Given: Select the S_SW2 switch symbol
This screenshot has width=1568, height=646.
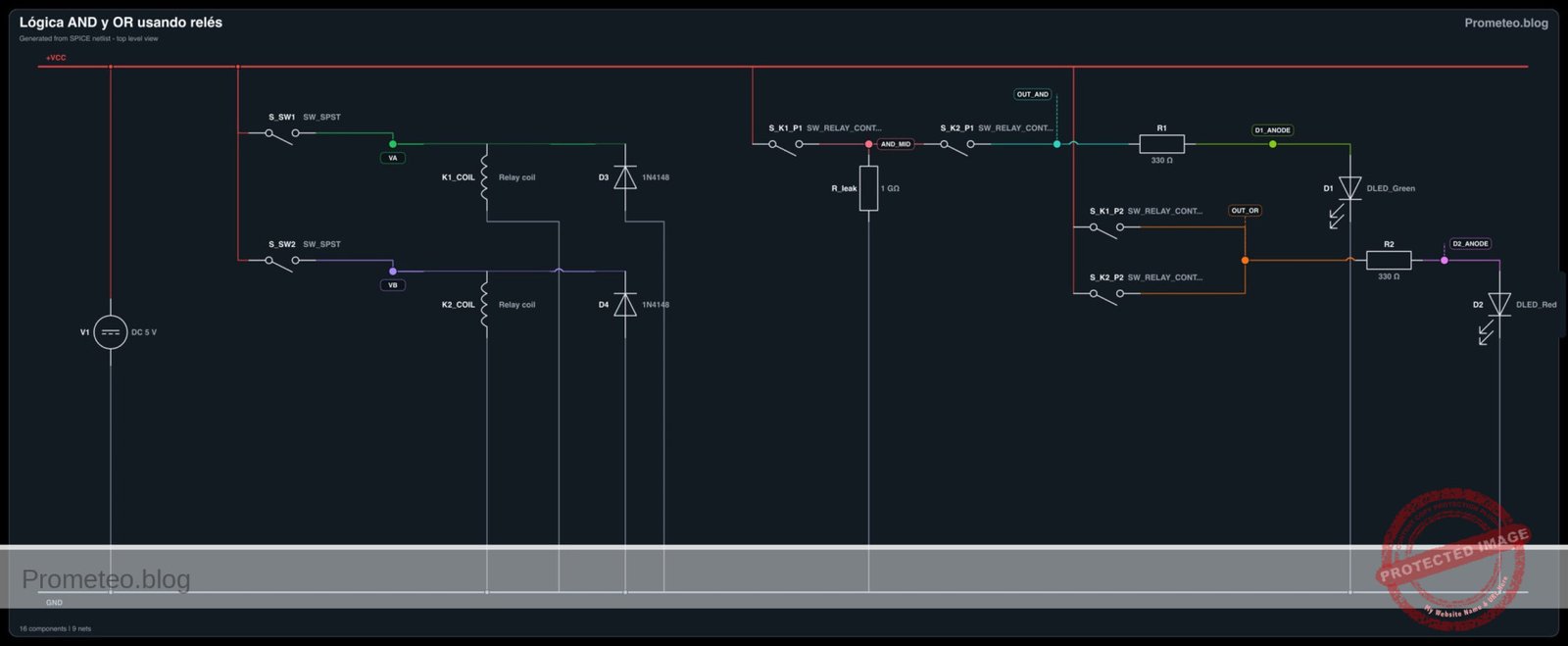Looking at the screenshot, I should coord(282,263).
